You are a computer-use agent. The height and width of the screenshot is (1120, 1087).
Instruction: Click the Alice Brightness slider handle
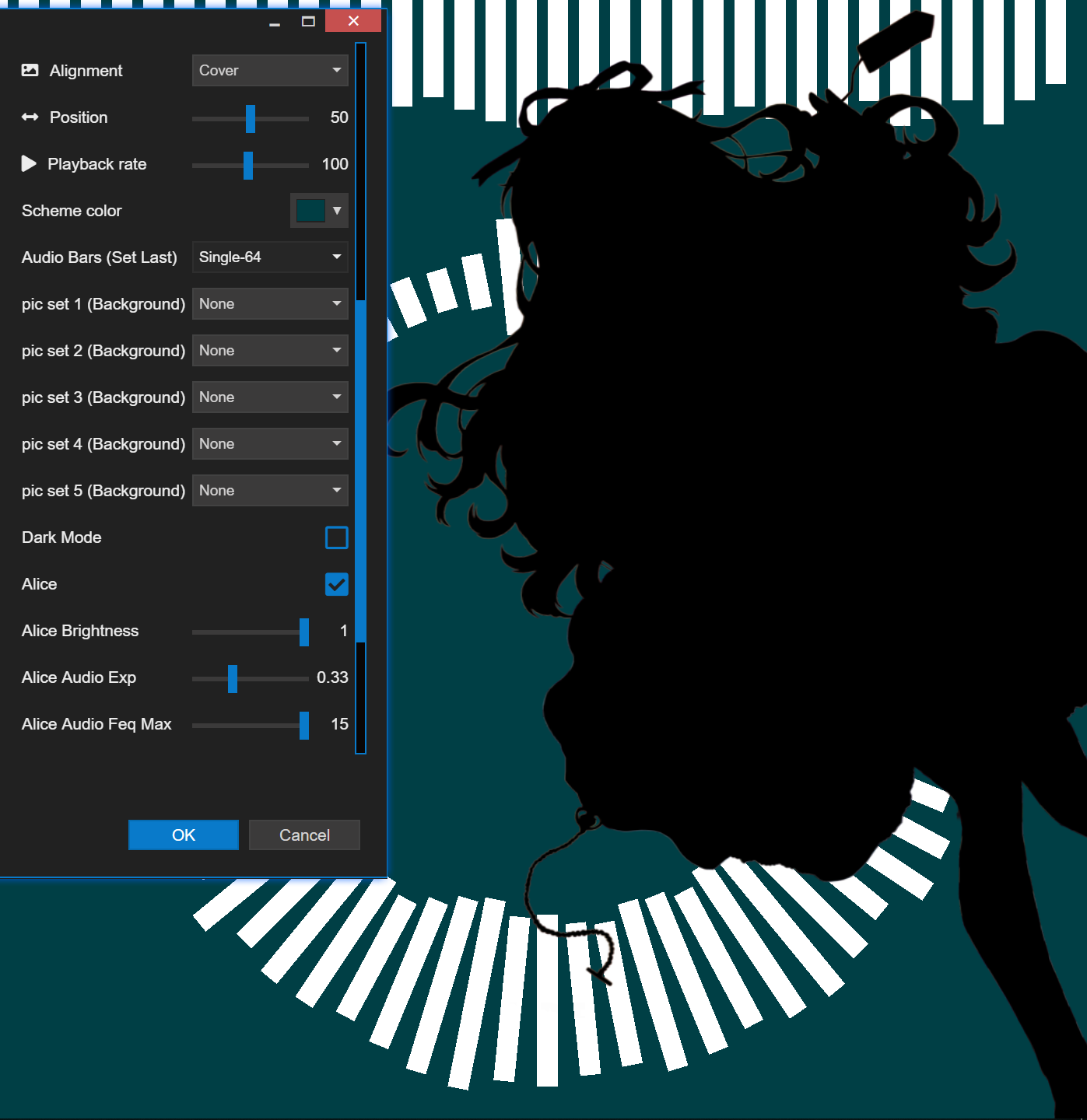click(304, 632)
